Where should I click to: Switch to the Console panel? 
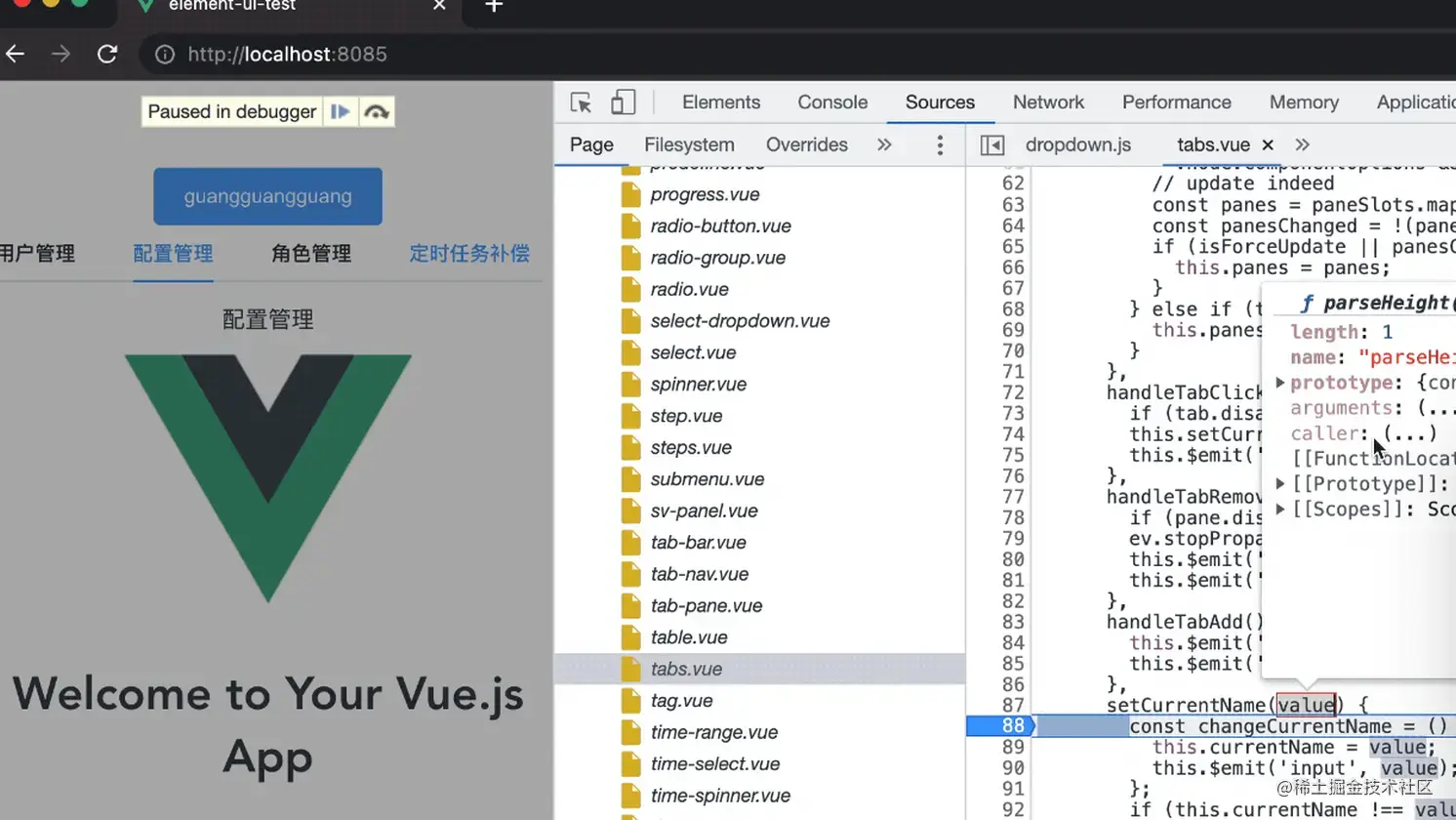(831, 102)
